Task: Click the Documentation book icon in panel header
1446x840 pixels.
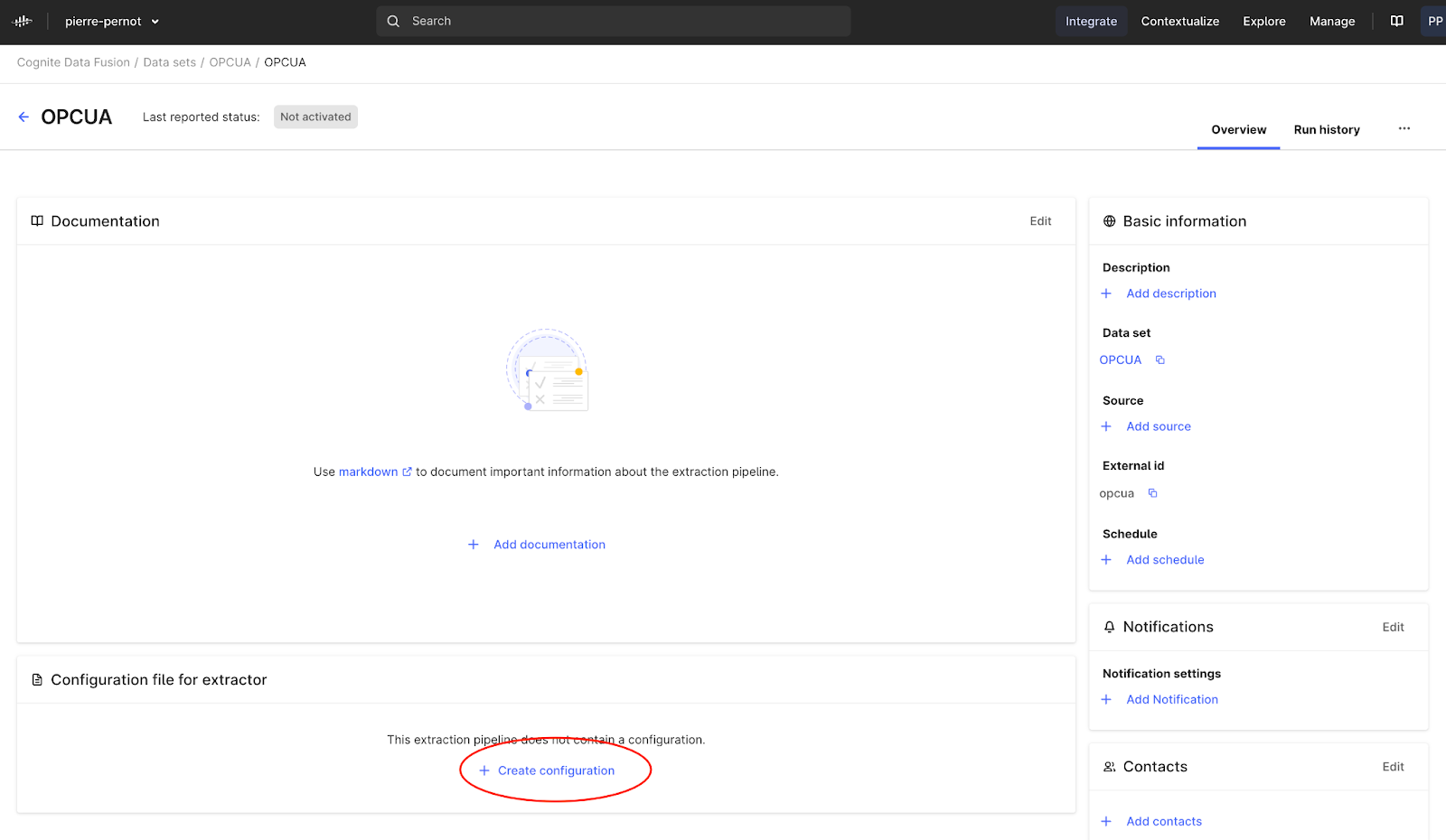Action: click(37, 221)
